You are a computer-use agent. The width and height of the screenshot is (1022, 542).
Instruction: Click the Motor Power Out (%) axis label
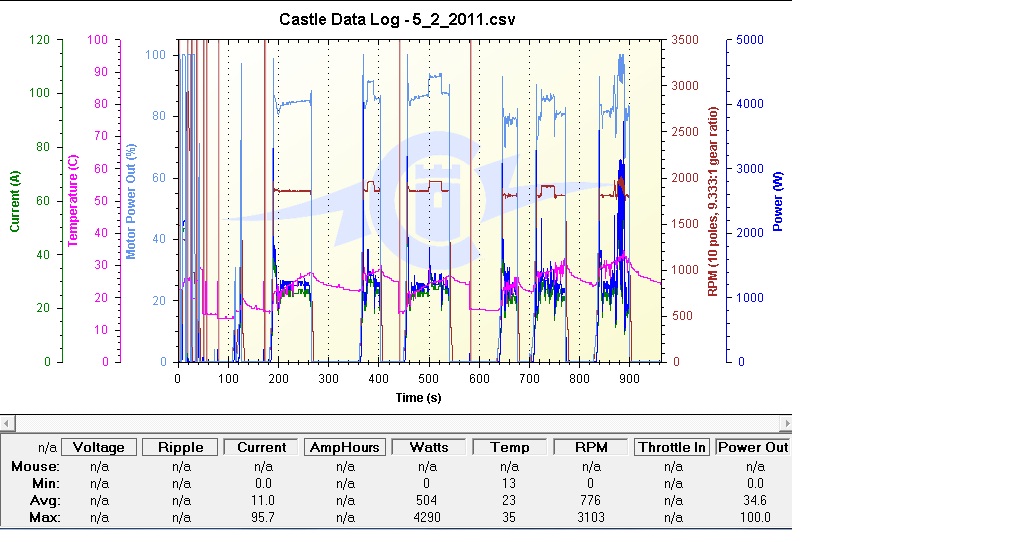[131, 201]
